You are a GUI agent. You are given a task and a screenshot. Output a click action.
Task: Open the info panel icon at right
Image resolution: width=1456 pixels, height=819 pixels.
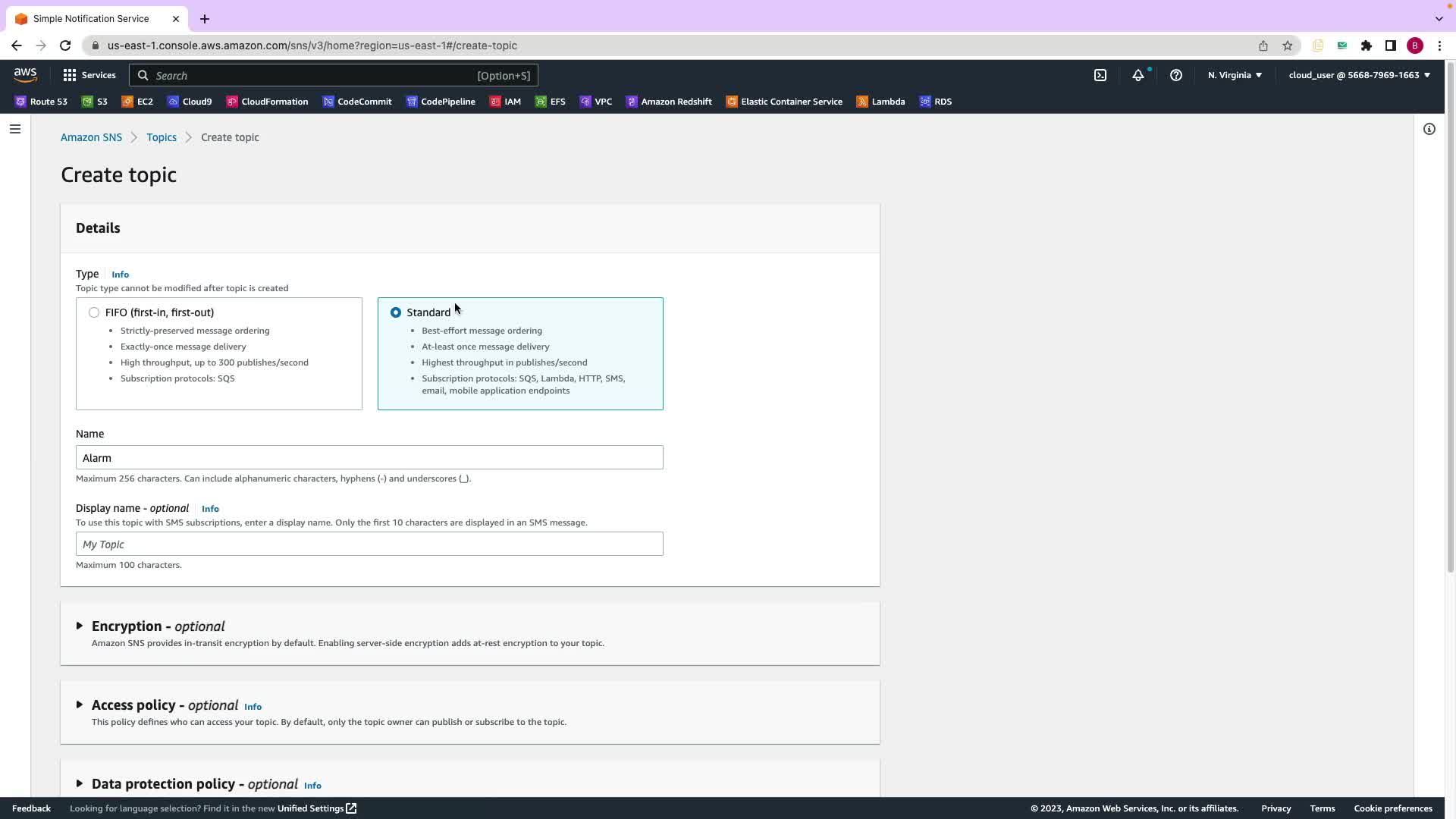[x=1429, y=129]
